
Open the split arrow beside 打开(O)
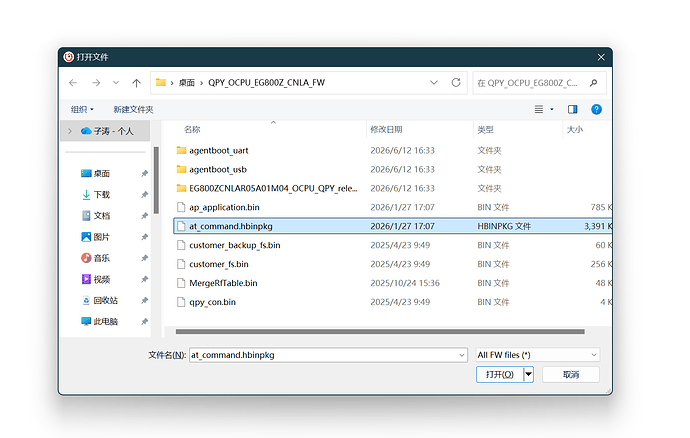529,375
